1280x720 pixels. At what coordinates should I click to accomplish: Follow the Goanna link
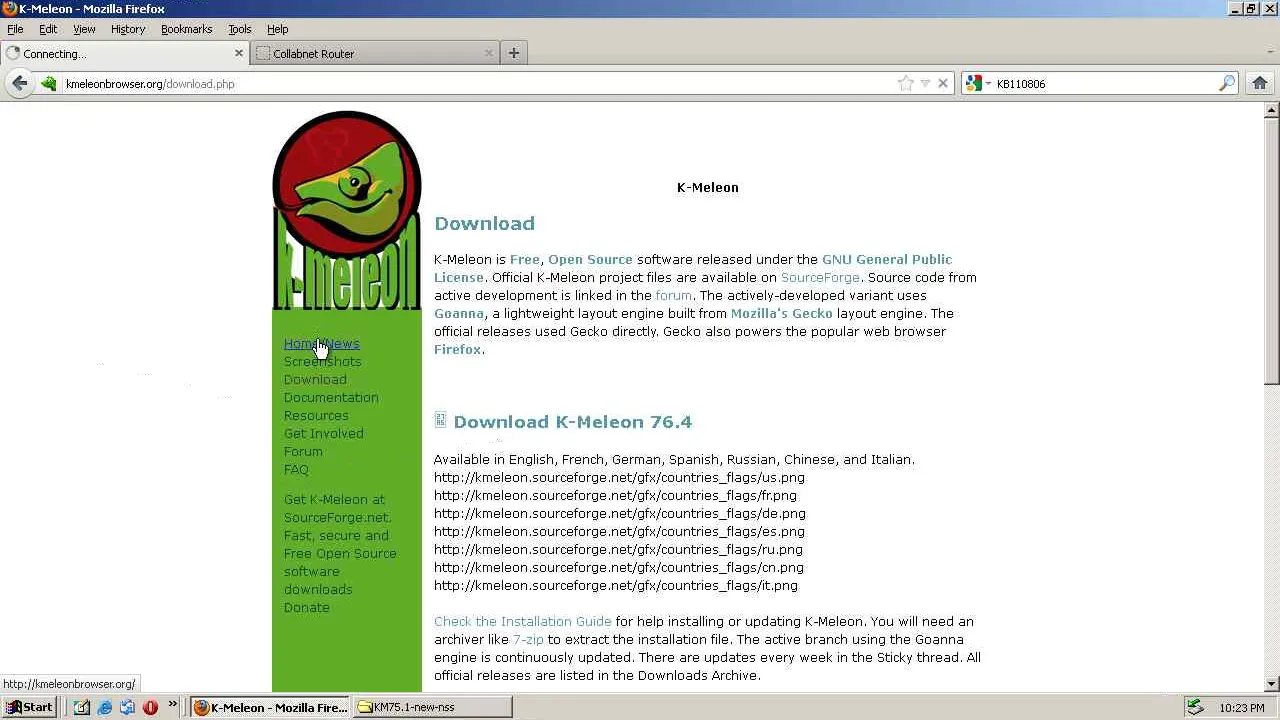pos(459,314)
